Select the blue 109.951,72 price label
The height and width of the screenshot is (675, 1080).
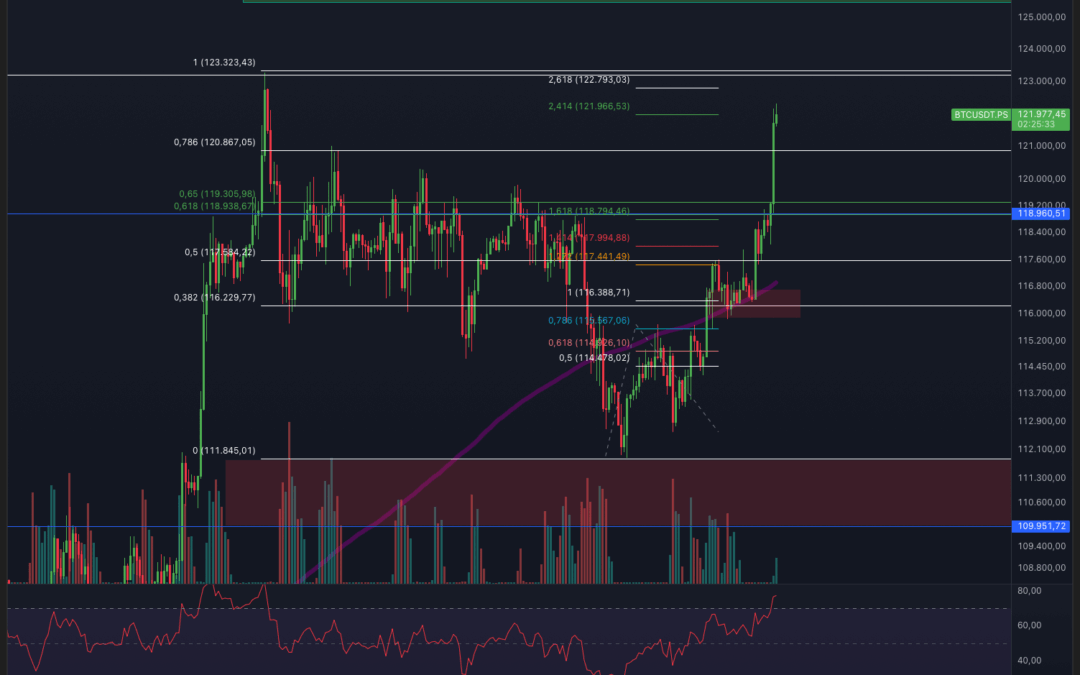click(1041, 526)
